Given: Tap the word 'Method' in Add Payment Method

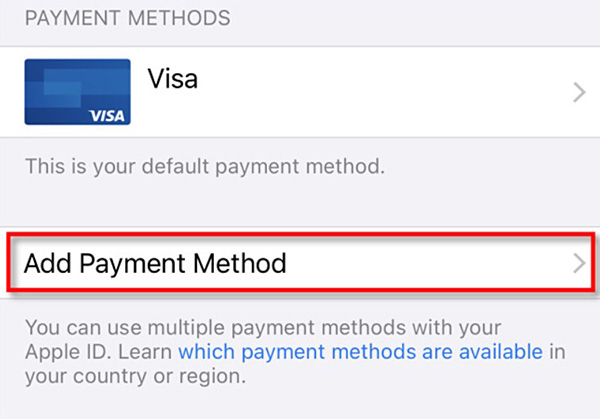Looking at the screenshot, I should (x=240, y=264).
